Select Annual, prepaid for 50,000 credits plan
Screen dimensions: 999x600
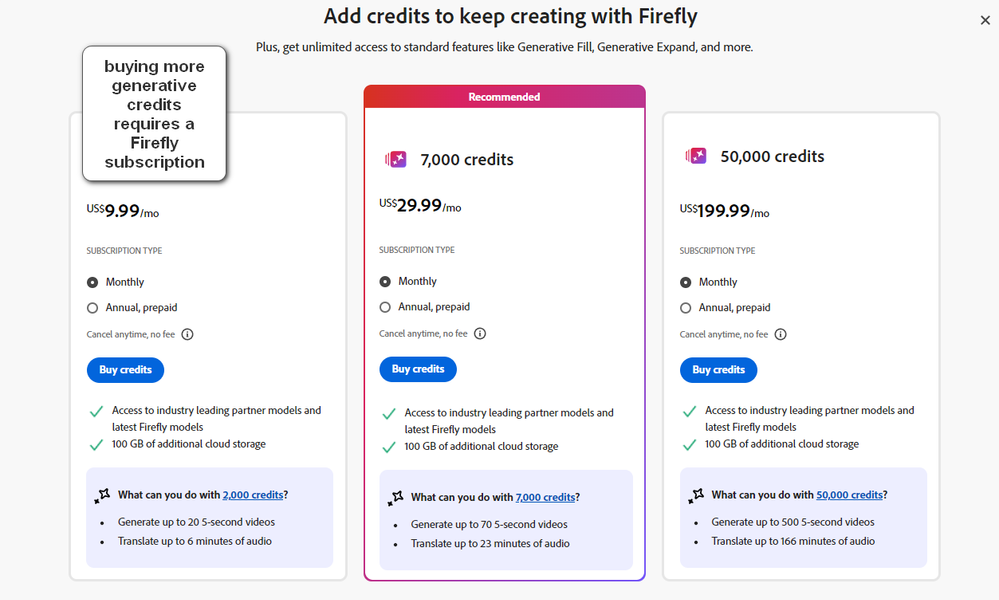click(x=686, y=308)
